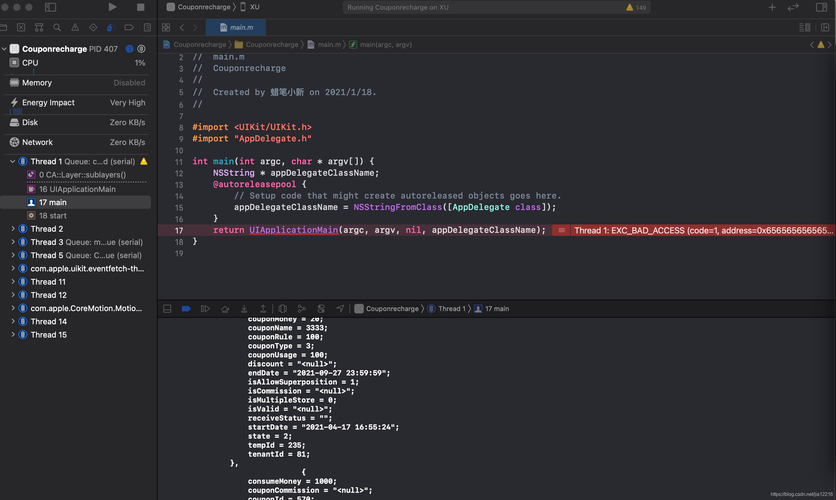Select the Disk gauge row

click(77, 122)
